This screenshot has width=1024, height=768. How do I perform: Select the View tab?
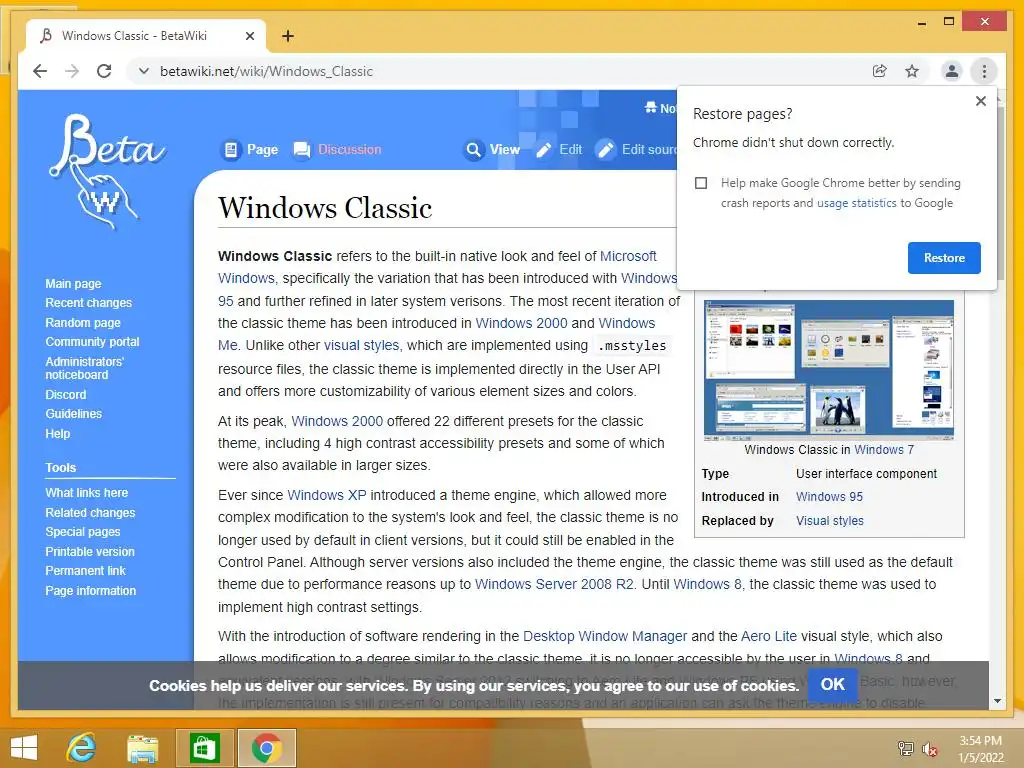492,150
